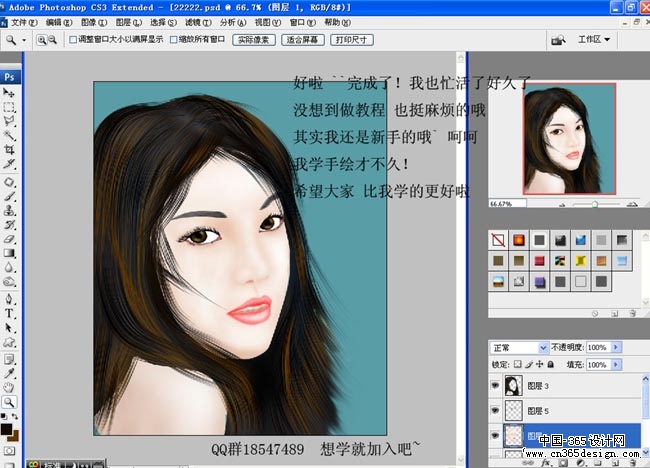650x468 pixels.
Task: Open the 正常 blend mode dropdown
Action: point(519,347)
